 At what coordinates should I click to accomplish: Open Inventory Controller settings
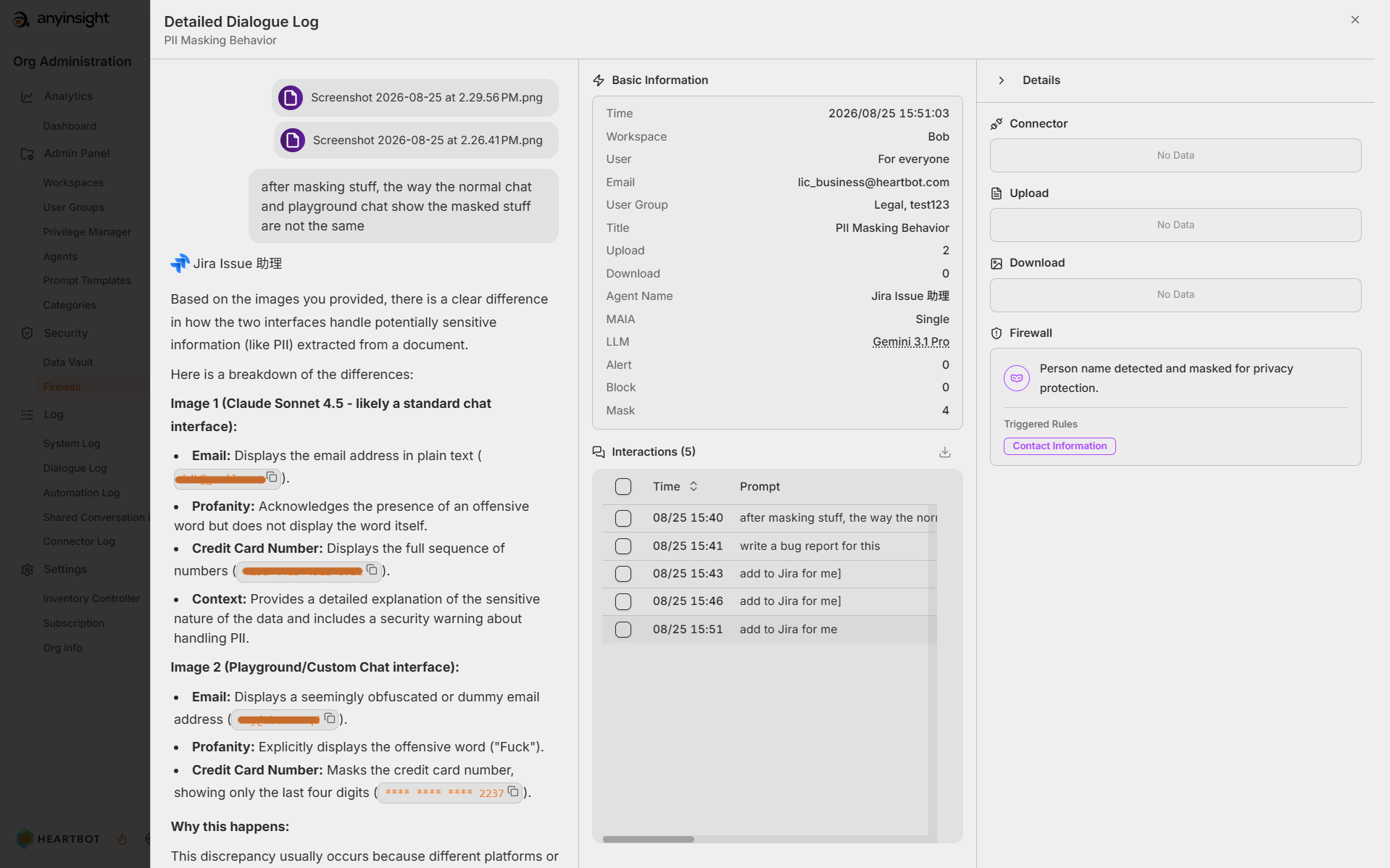(91, 598)
